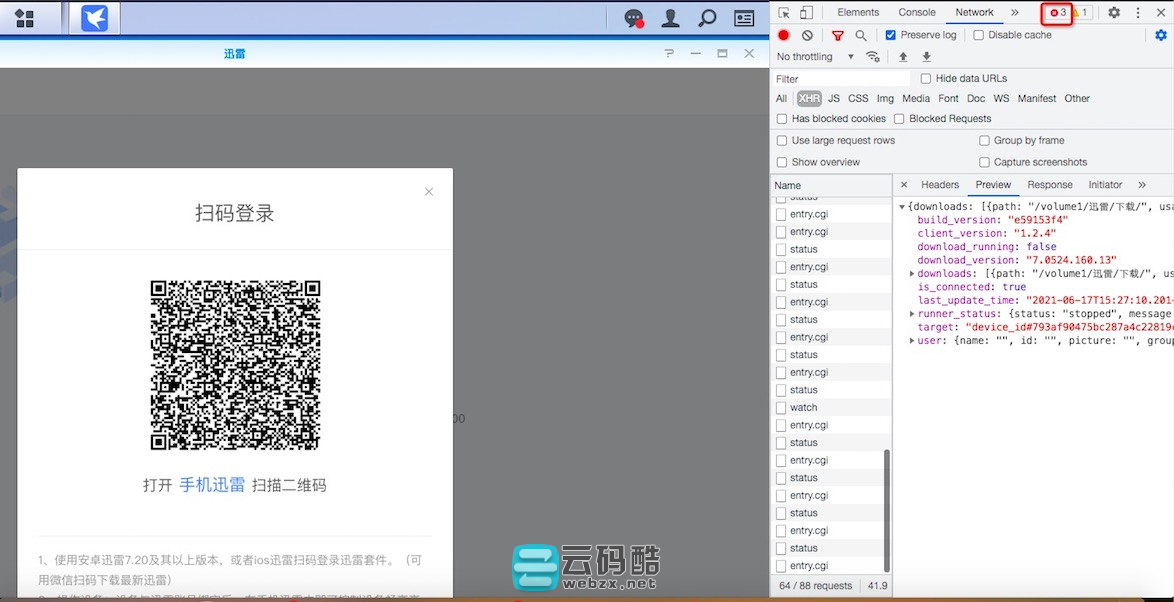1174x602 pixels.
Task: Uncheck the Preserve log checkbox
Action: pyautogui.click(x=891, y=35)
